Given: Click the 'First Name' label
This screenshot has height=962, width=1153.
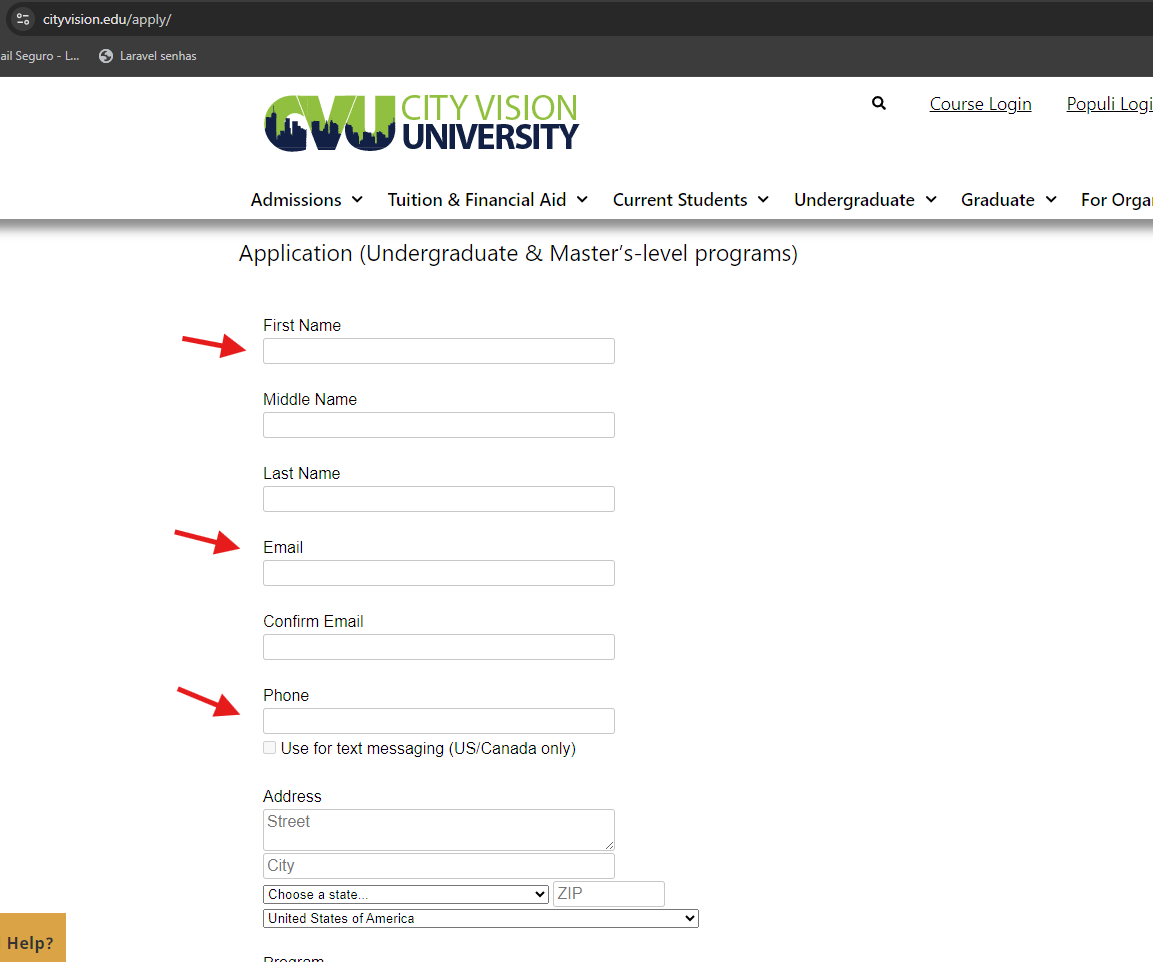Looking at the screenshot, I should pyautogui.click(x=302, y=326).
